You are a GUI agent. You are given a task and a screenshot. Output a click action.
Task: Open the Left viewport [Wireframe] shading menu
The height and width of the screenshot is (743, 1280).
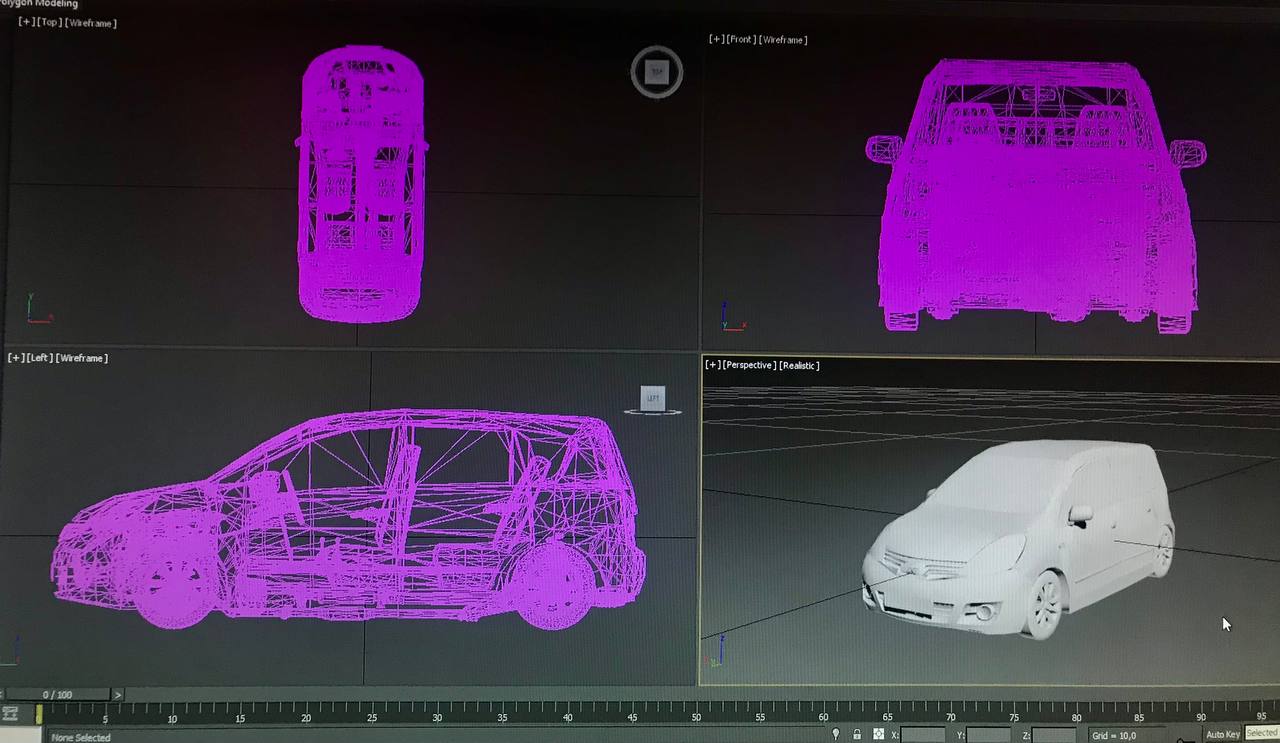point(82,357)
